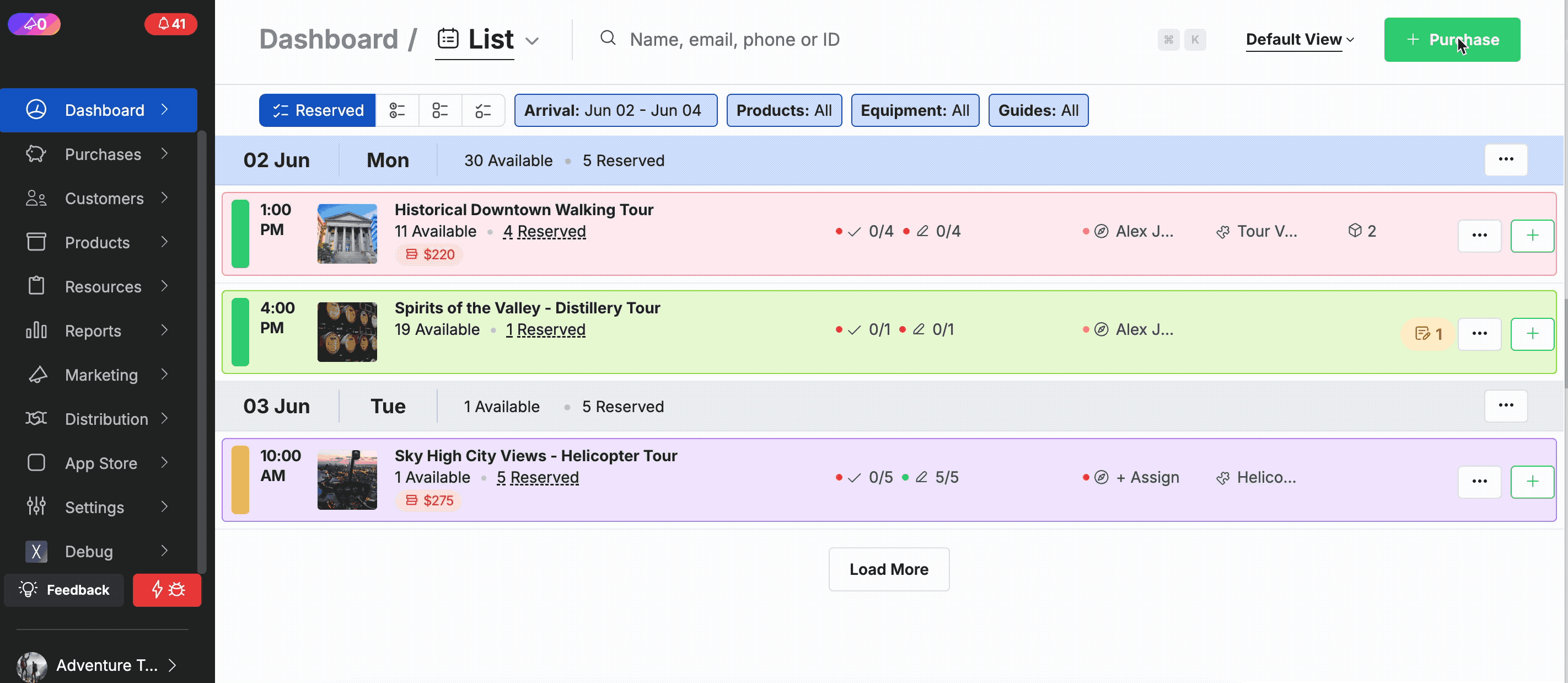Click the Distillery Tour barrels thumbnail
1568x683 pixels.
[x=347, y=332]
